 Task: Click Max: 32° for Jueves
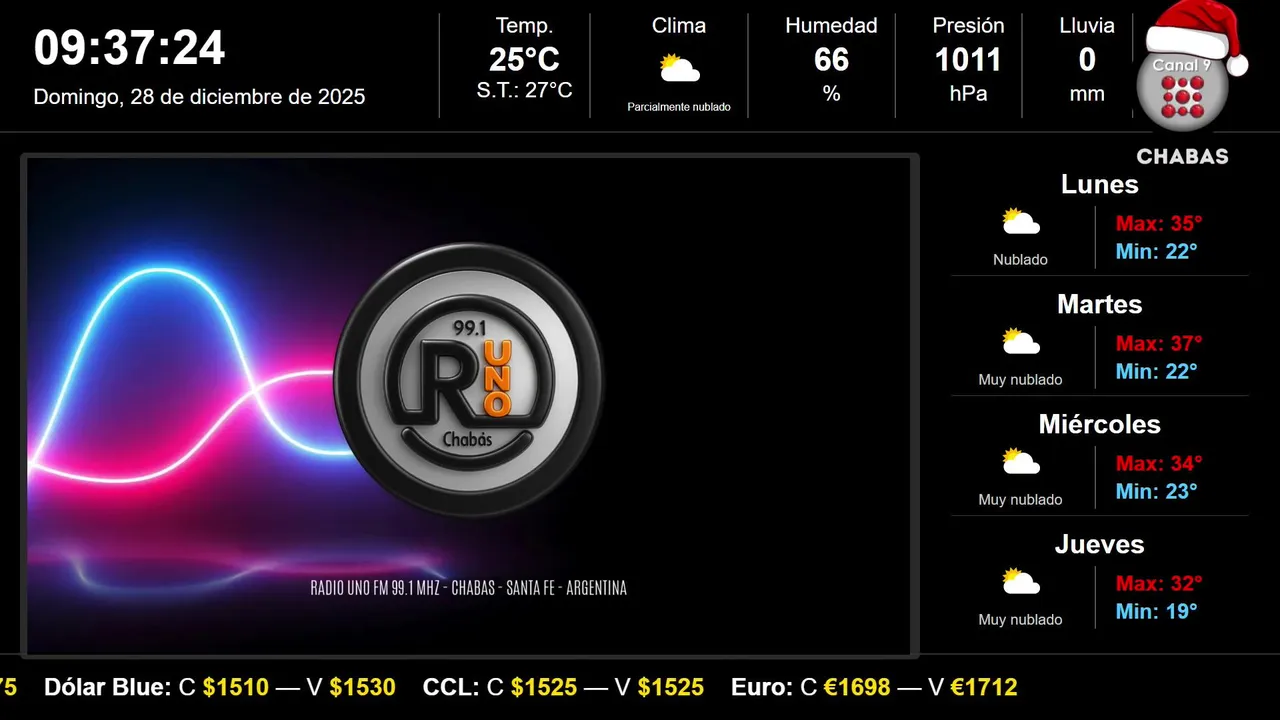pos(1159,584)
